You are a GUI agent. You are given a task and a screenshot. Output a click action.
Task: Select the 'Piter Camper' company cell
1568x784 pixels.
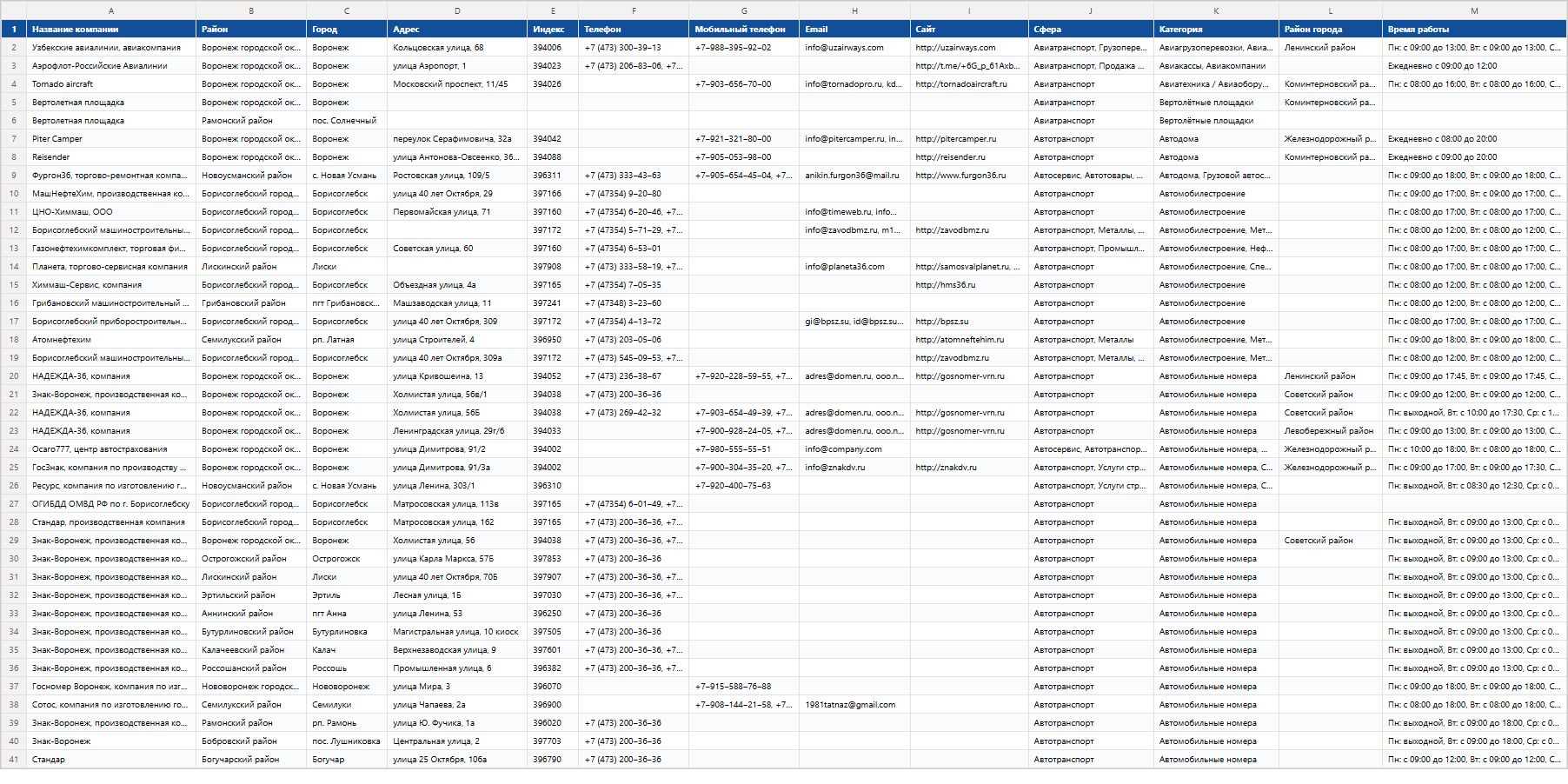click(x=111, y=139)
